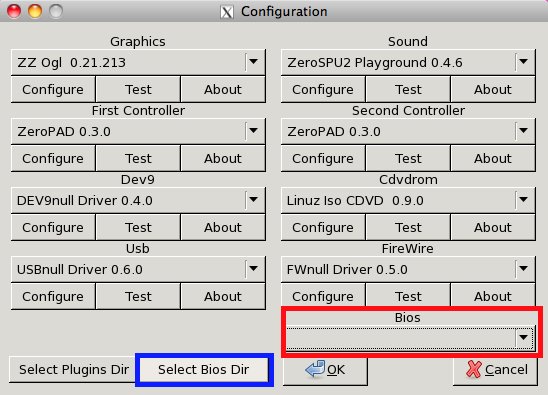Show About for Cdvdrom plugin
This screenshot has width=548, height=395.
493,228
